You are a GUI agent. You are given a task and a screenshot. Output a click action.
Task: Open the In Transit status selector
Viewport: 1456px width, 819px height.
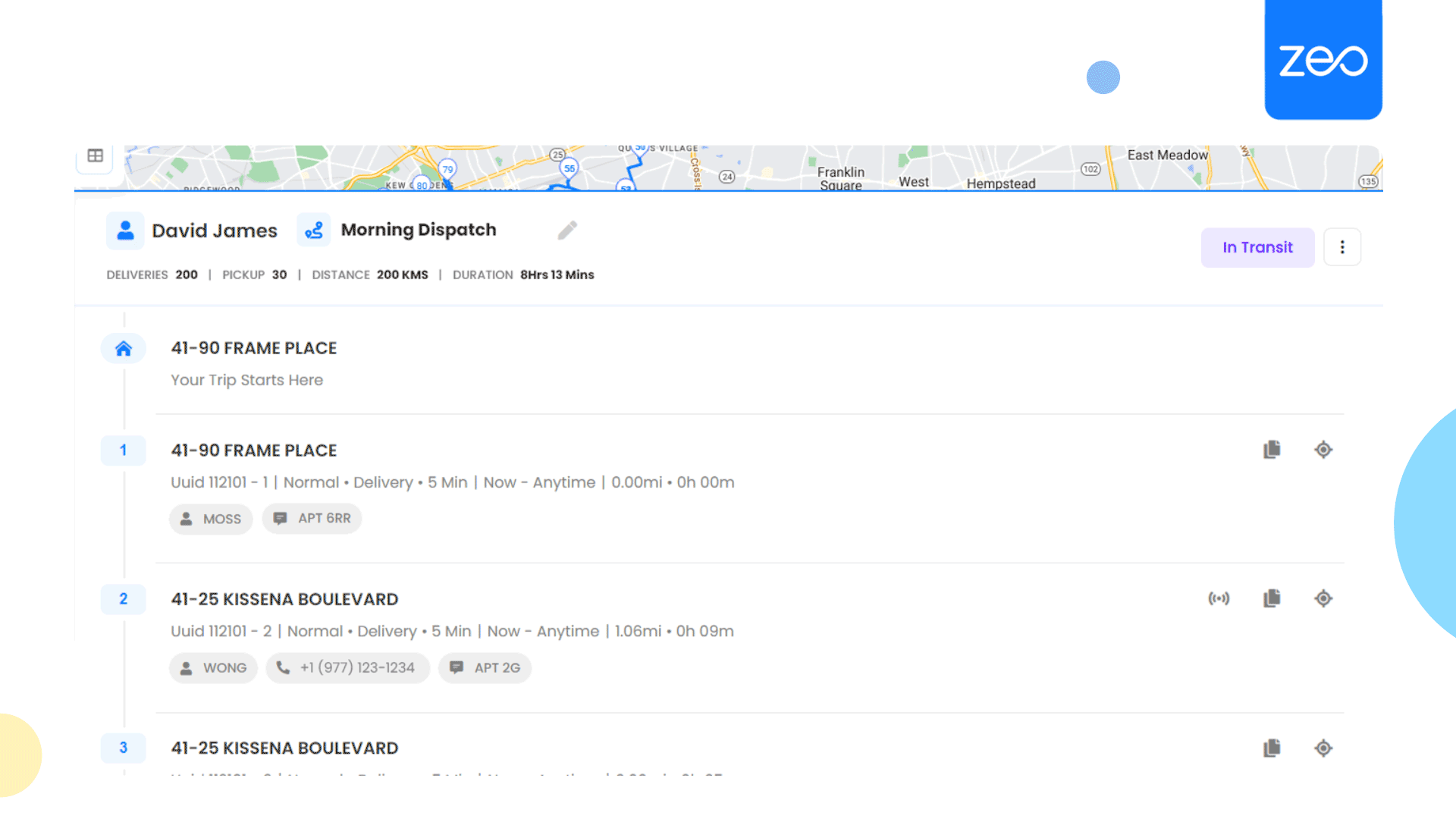1257,246
